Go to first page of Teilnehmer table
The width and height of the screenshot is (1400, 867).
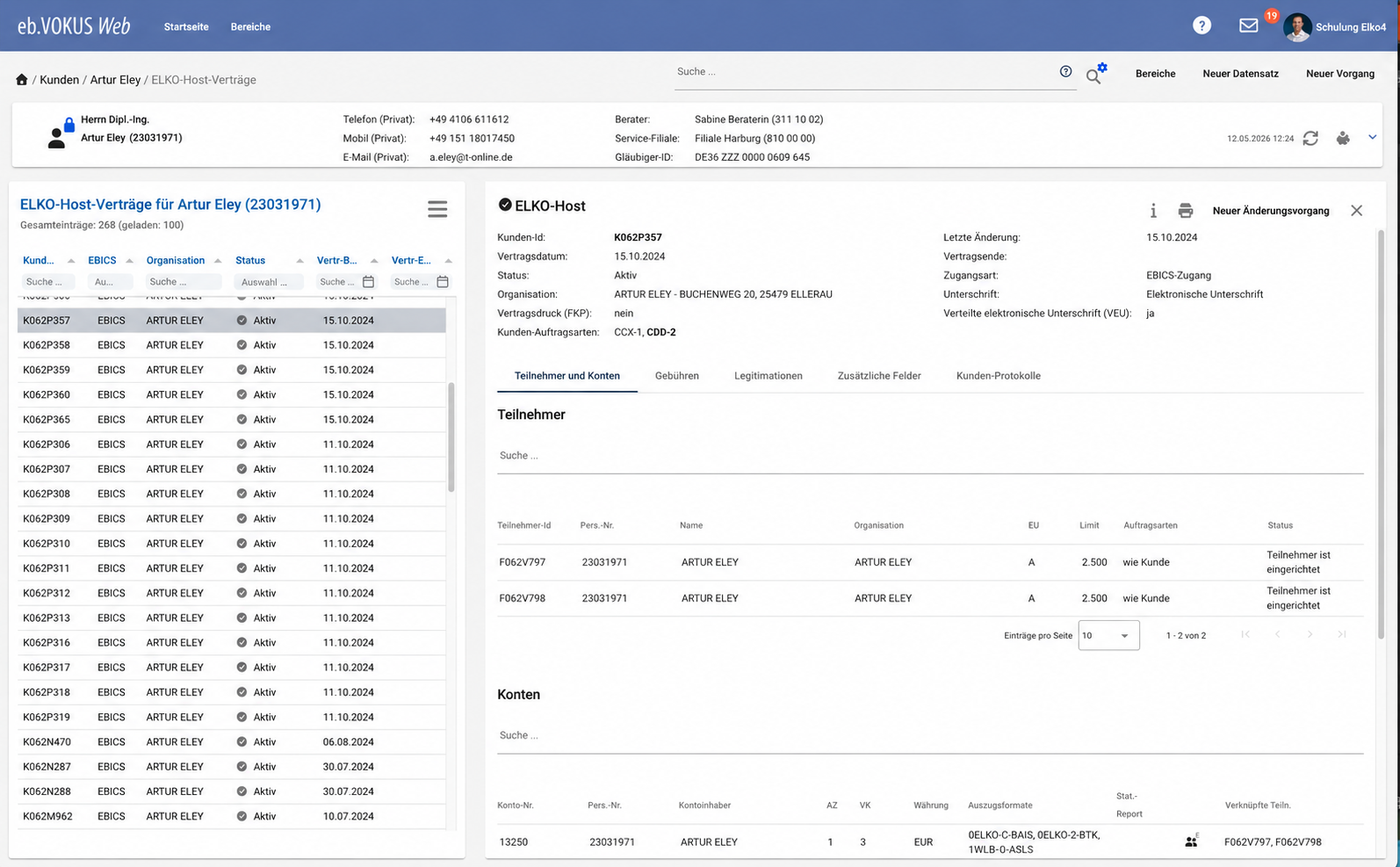click(x=1245, y=634)
